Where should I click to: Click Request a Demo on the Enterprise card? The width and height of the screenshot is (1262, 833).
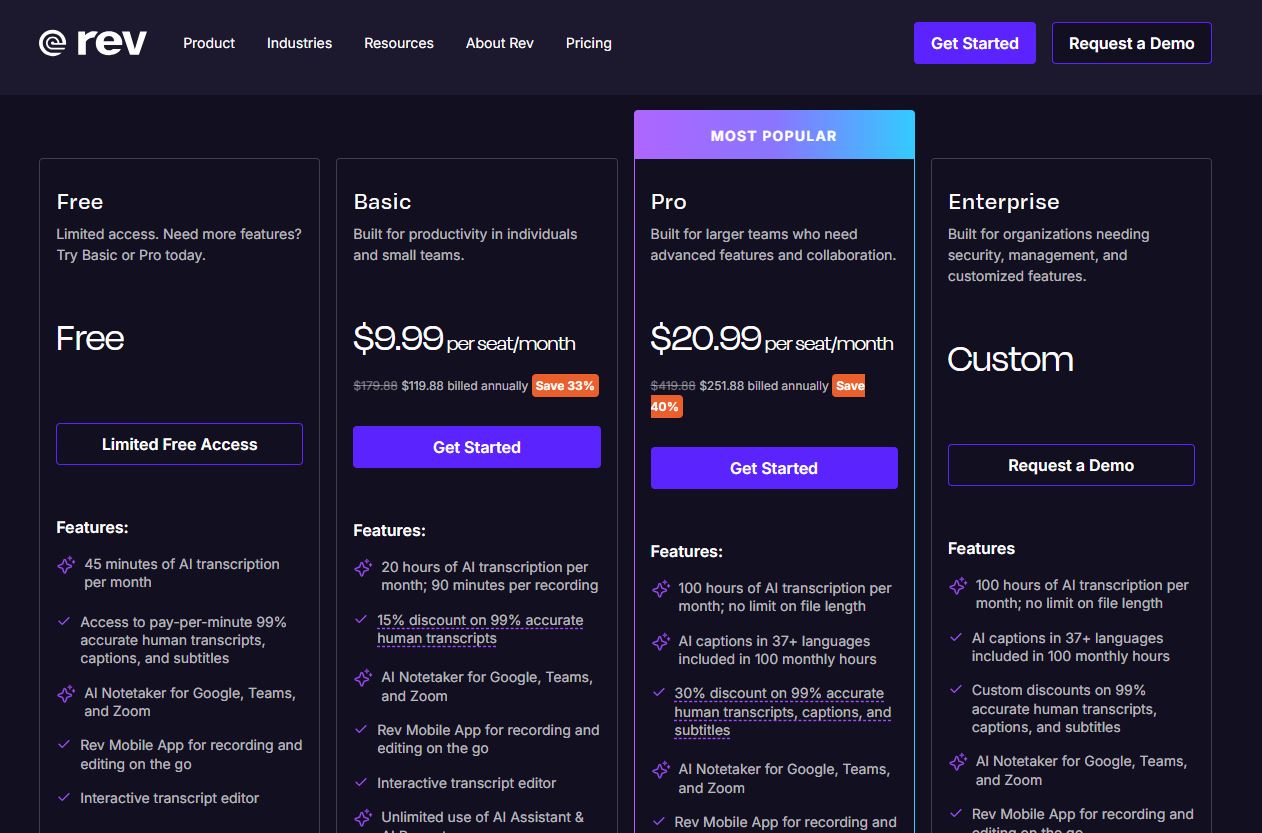(x=1070, y=465)
